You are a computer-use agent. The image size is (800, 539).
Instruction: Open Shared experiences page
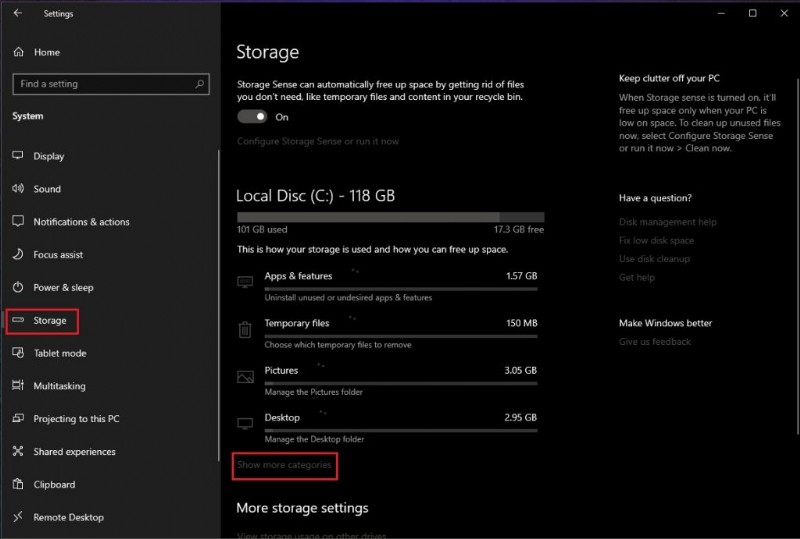tap(74, 451)
